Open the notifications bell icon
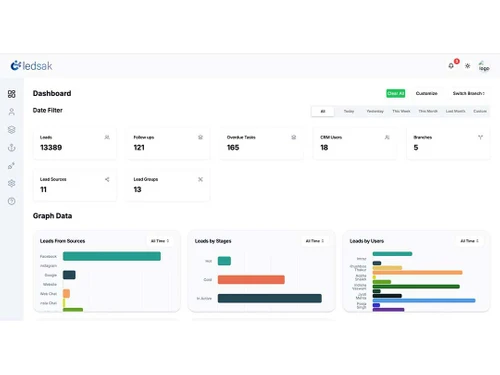The width and height of the screenshot is (500, 375). click(451, 66)
